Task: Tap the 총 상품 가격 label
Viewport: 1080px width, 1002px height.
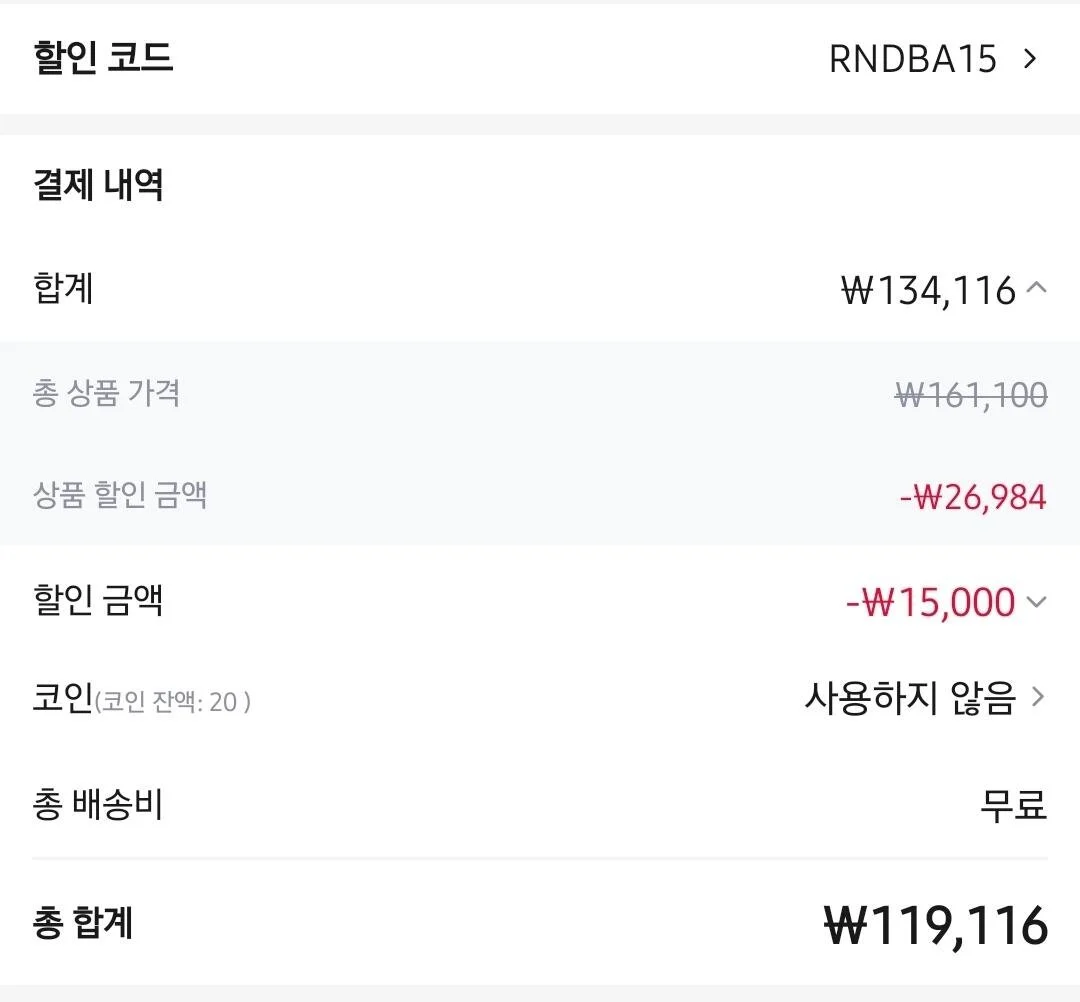Action: point(106,393)
